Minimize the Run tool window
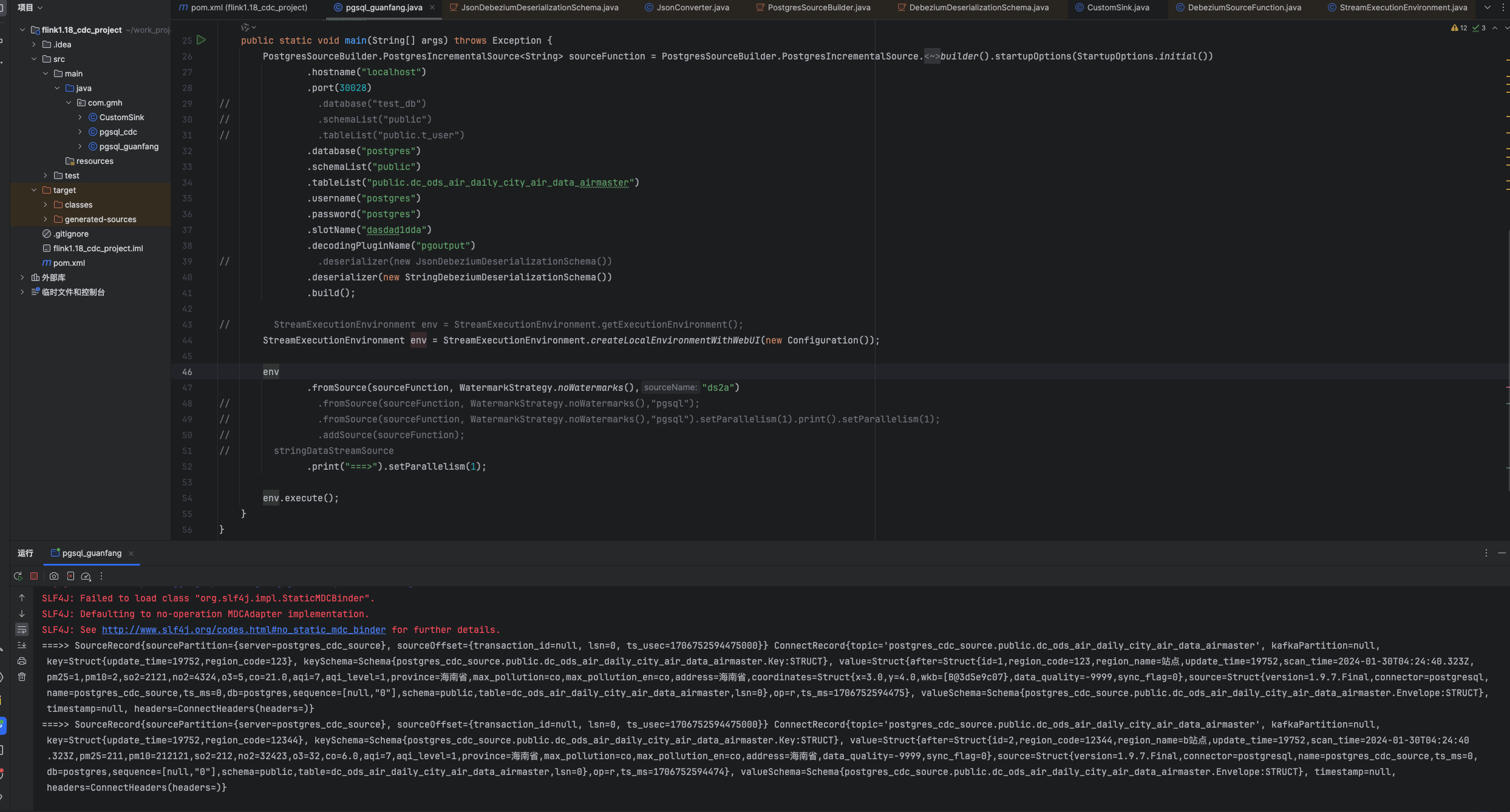The width and height of the screenshot is (1510, 812). (x=1501, y=553)
